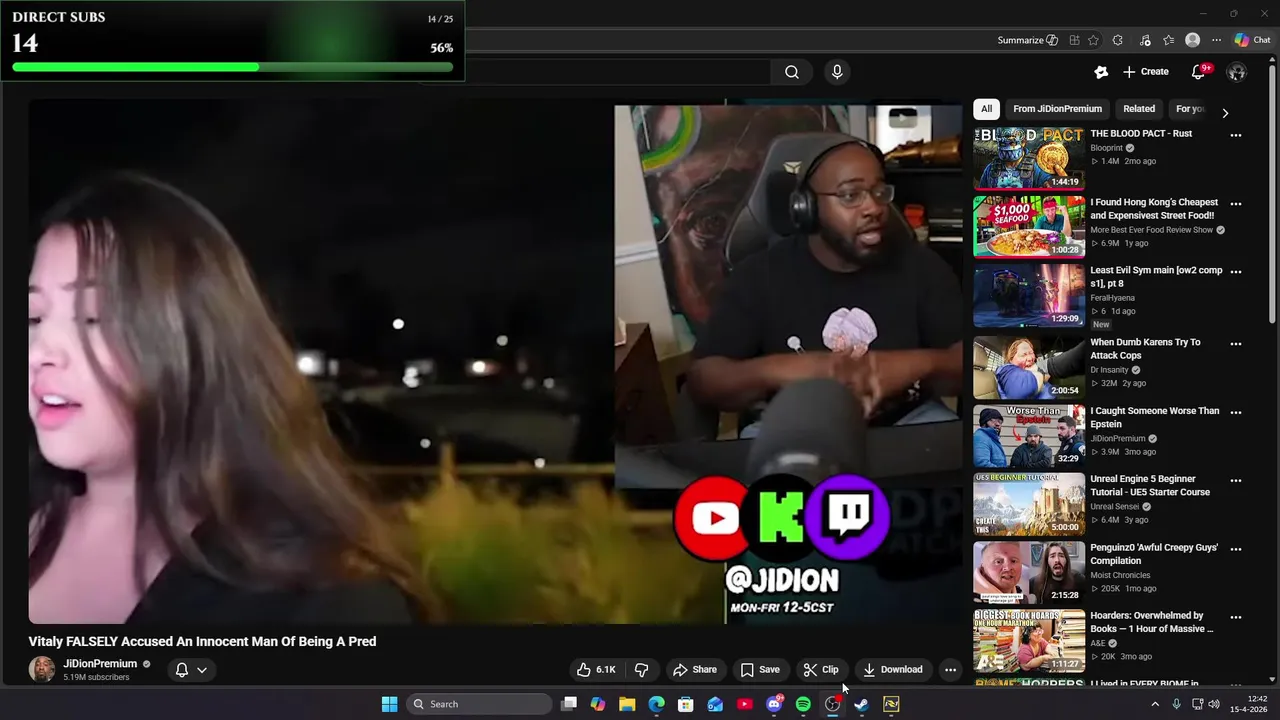Expand notification options chevron
Image resolution: width=1280 pixels, height=720 pixels.
click(x=202, y=670)
